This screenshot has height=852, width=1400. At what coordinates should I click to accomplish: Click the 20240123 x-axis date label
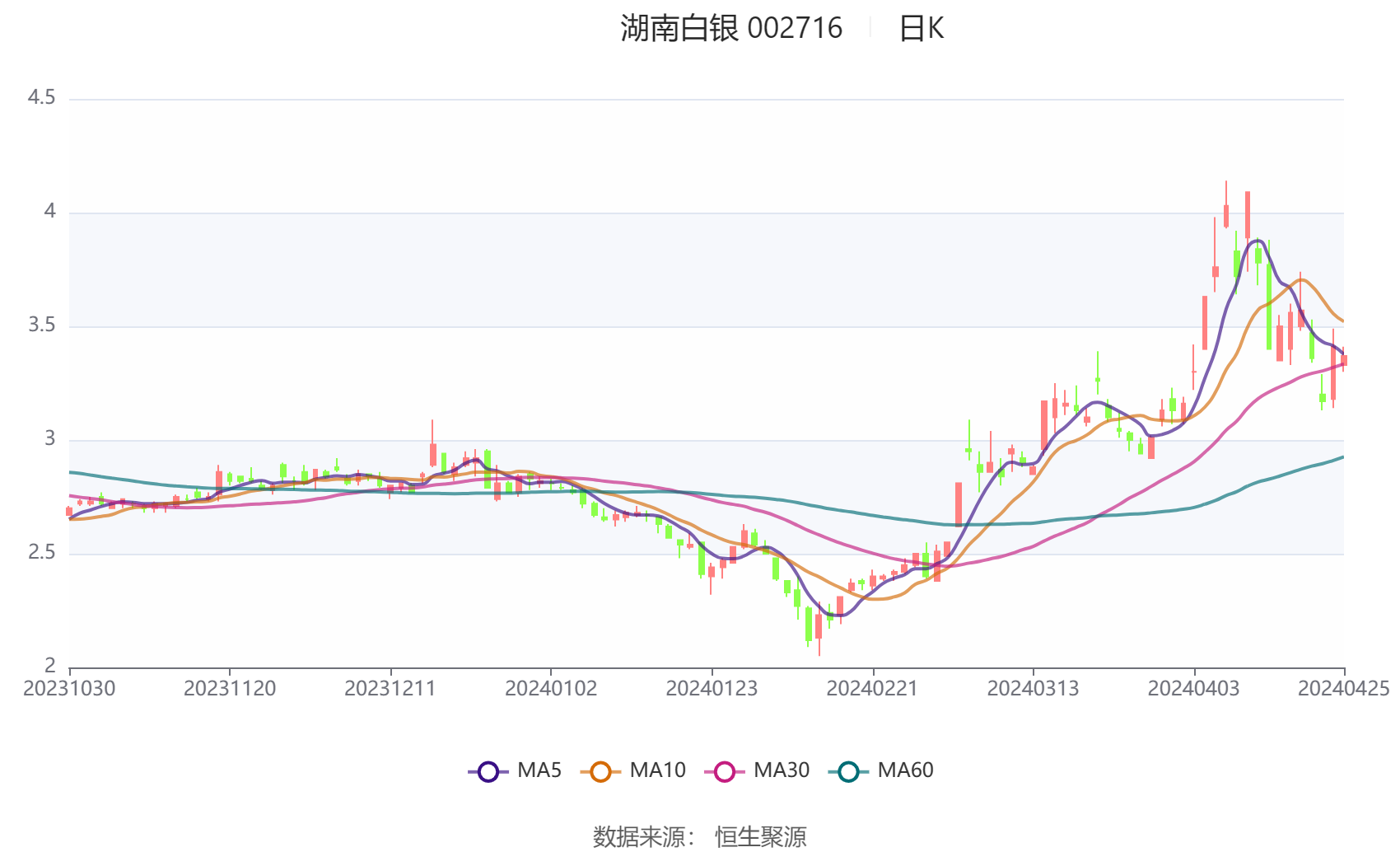click(712, 688)
